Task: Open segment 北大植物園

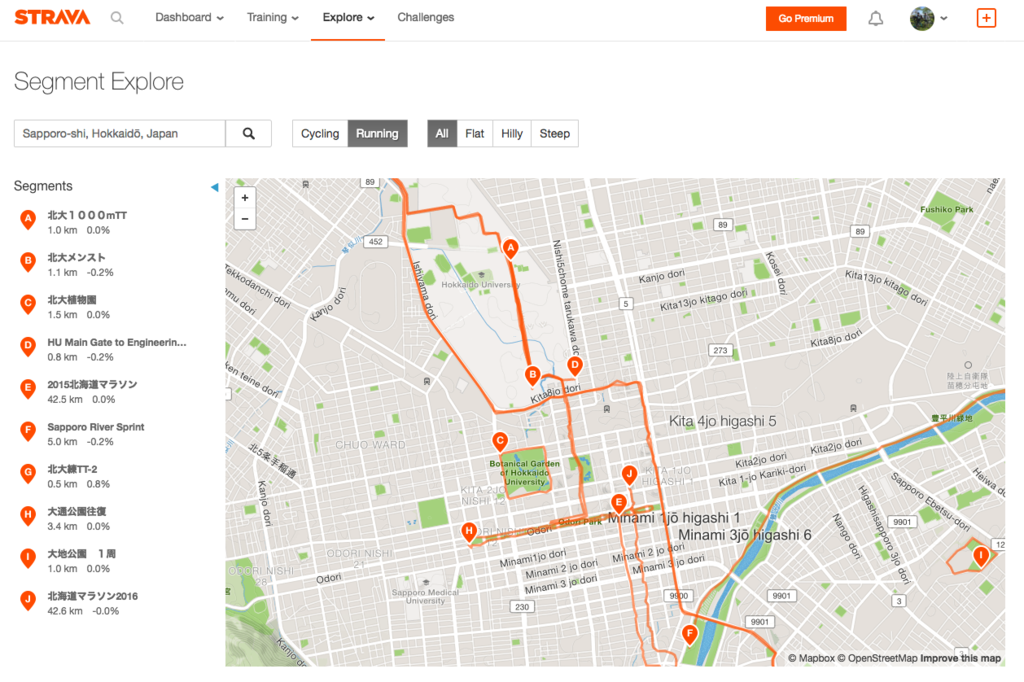Action: tap(72, 300)
